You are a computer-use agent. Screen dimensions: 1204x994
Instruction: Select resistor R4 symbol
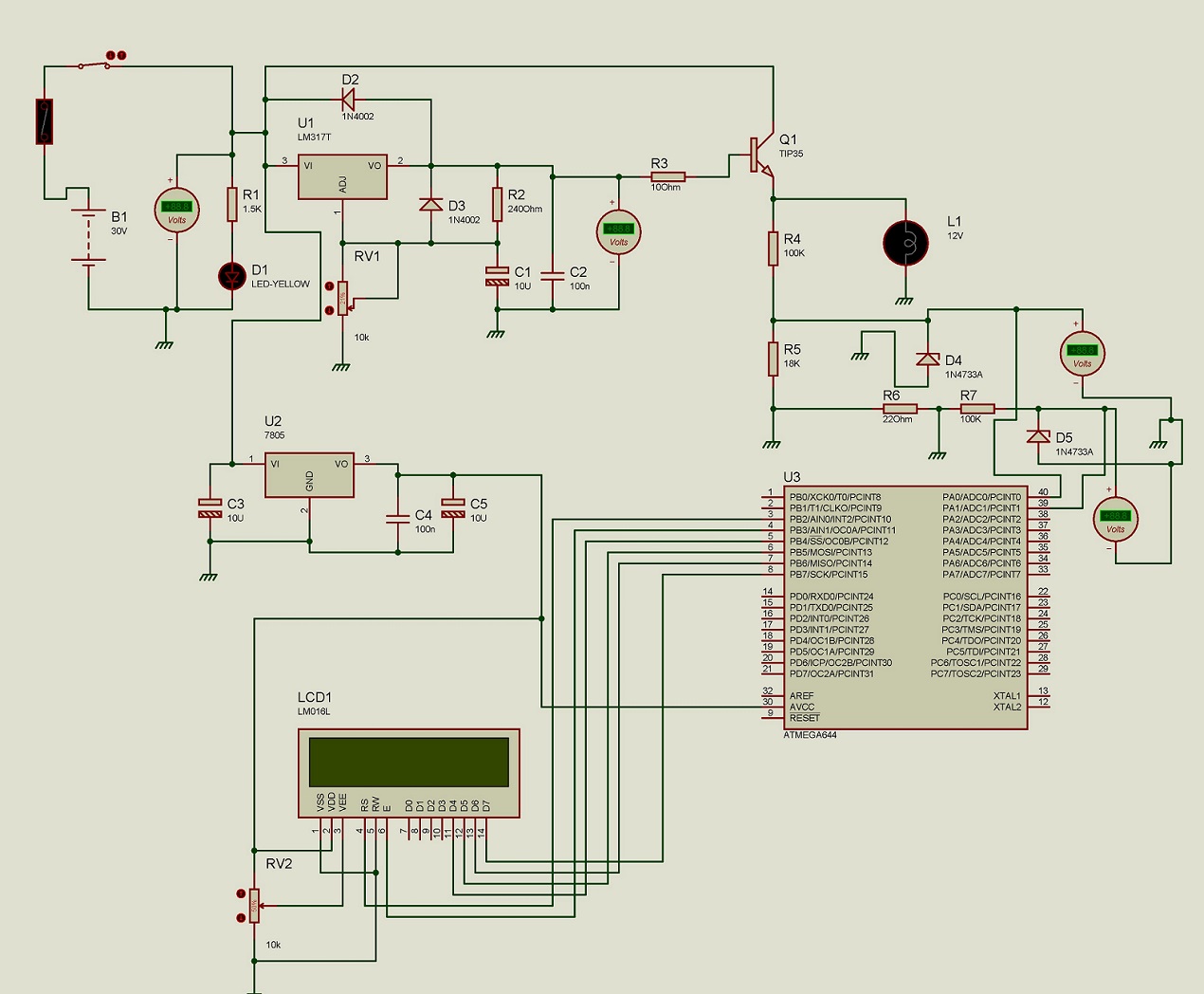tap(774, 248)
